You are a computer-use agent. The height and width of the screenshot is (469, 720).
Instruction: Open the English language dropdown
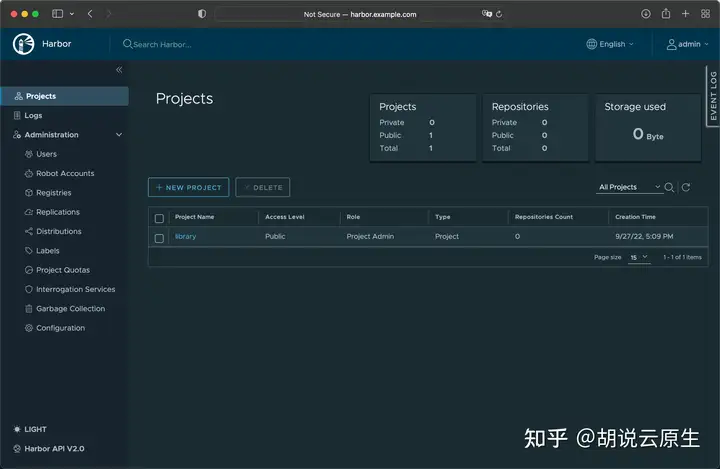tap(611, 44)
